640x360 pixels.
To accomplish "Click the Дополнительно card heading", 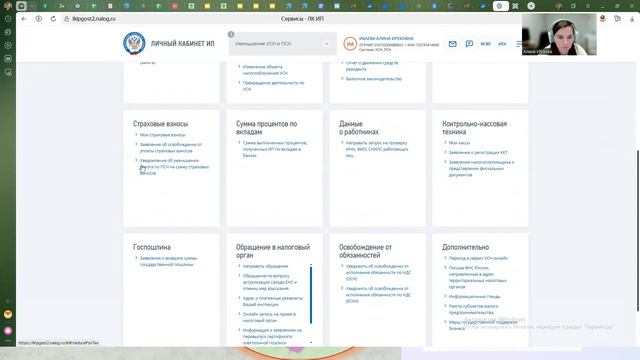I will 465,247.
